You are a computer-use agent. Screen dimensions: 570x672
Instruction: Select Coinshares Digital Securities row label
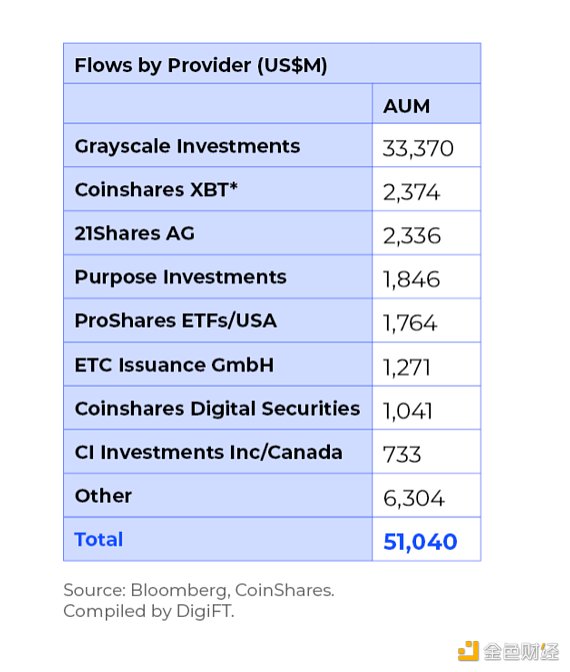click(x=217, y=408)
